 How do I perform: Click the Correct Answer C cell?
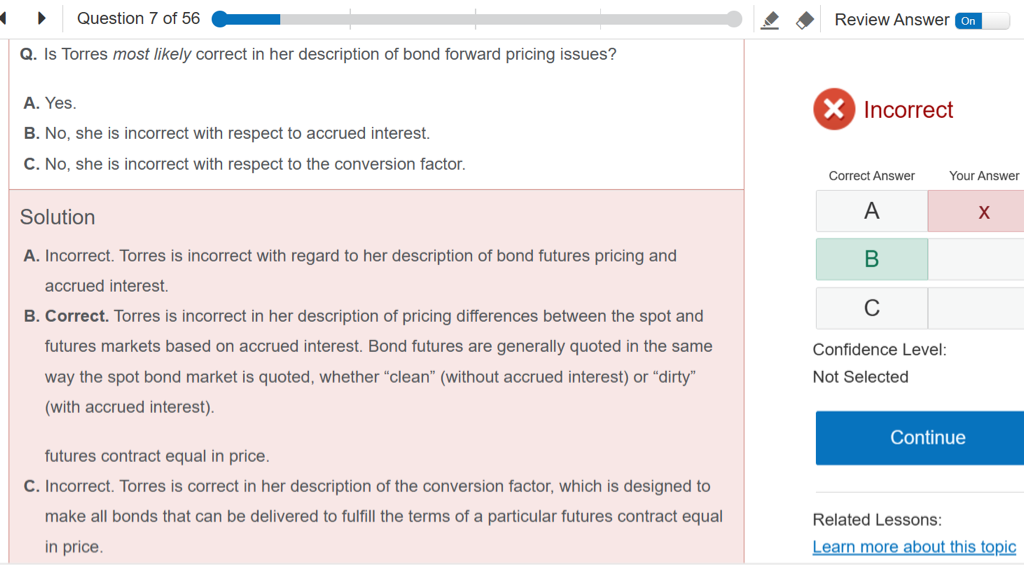coord(871,308)
